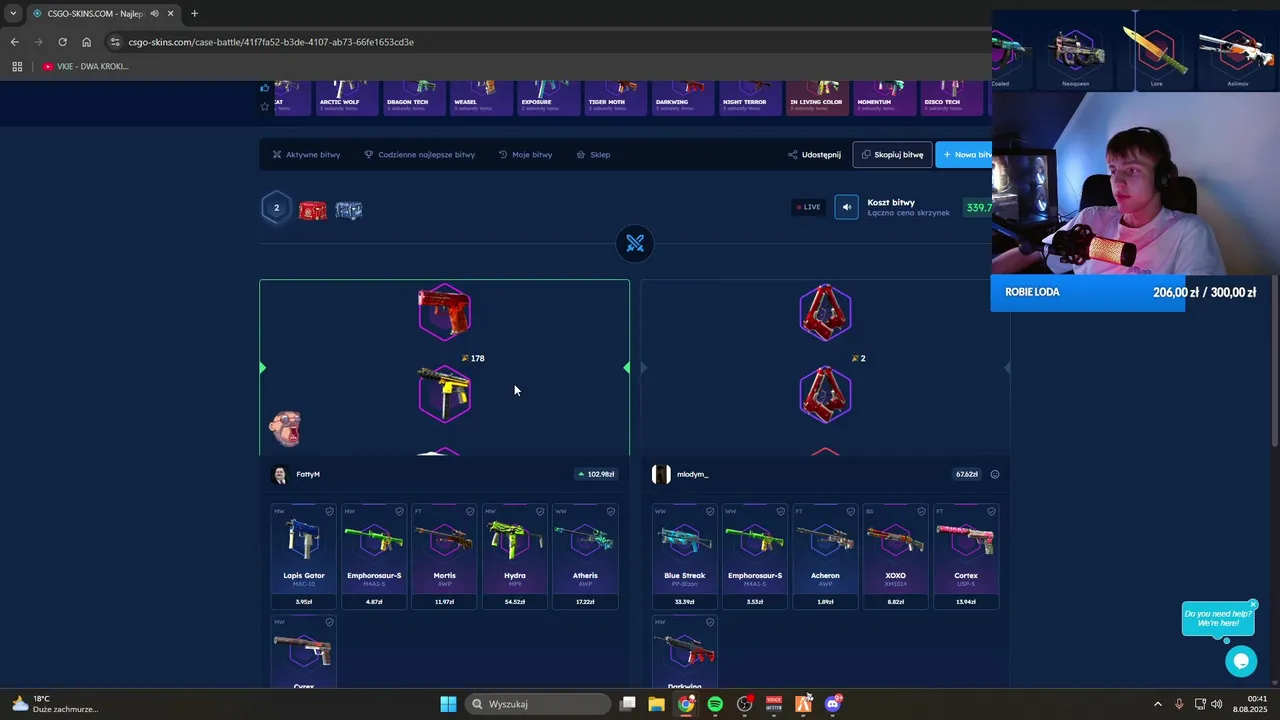Open the live chat support bubble

(1241, 661)
